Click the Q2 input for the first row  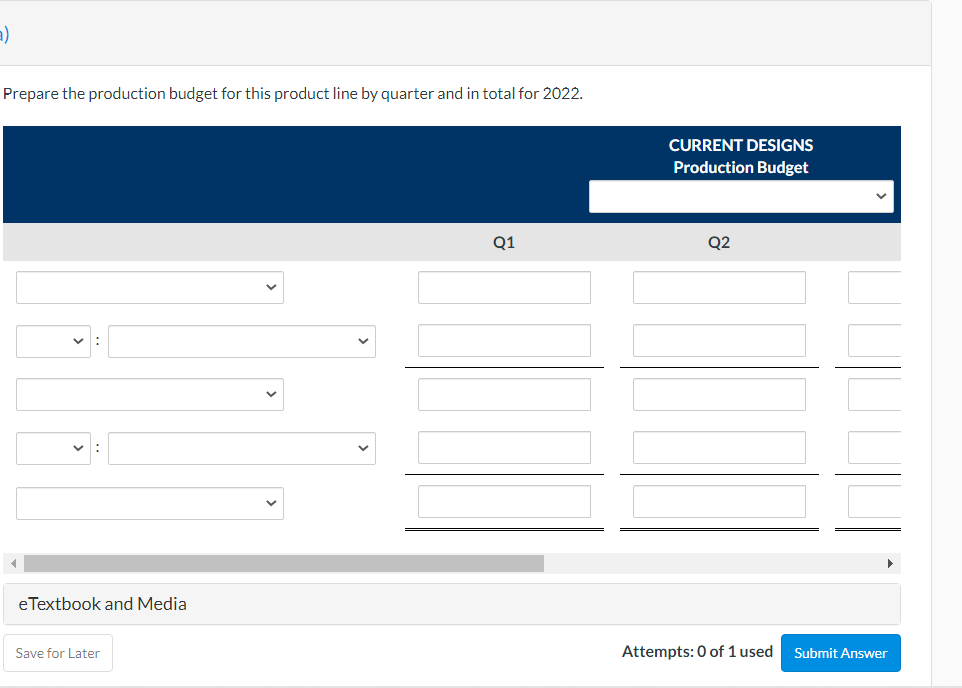click(x=719, y=287)
